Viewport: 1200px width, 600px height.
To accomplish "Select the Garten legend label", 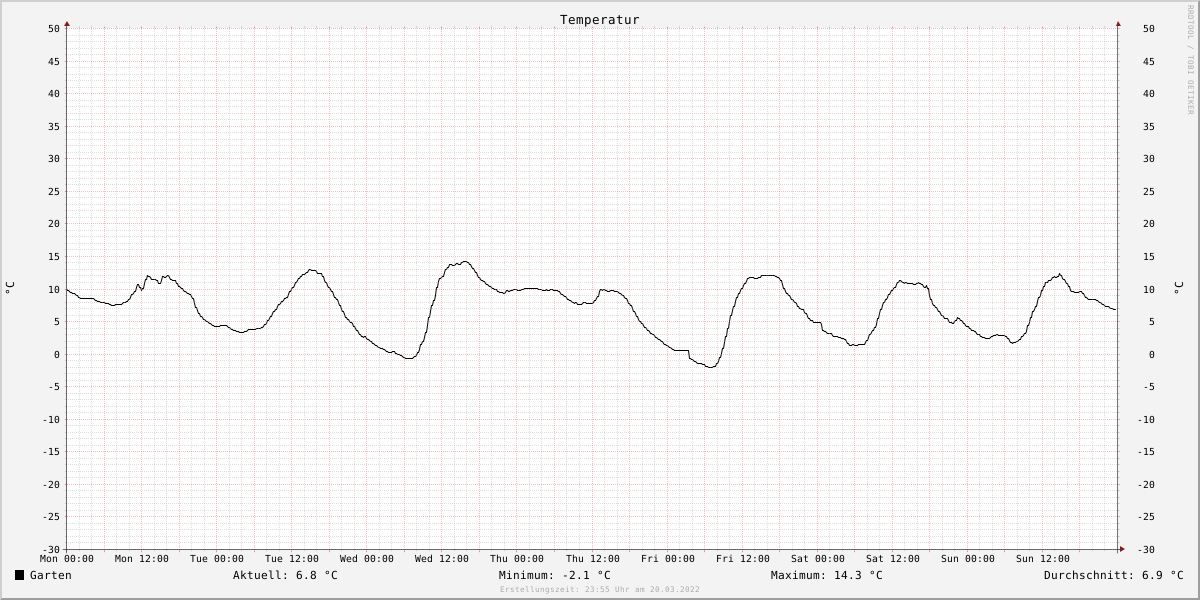I will pos(51,575).
